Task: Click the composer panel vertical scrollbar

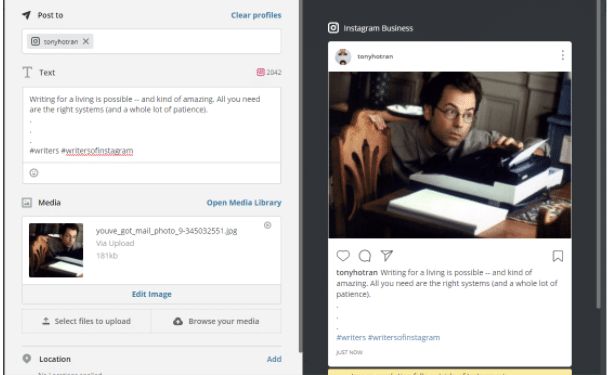Action: 300,175
